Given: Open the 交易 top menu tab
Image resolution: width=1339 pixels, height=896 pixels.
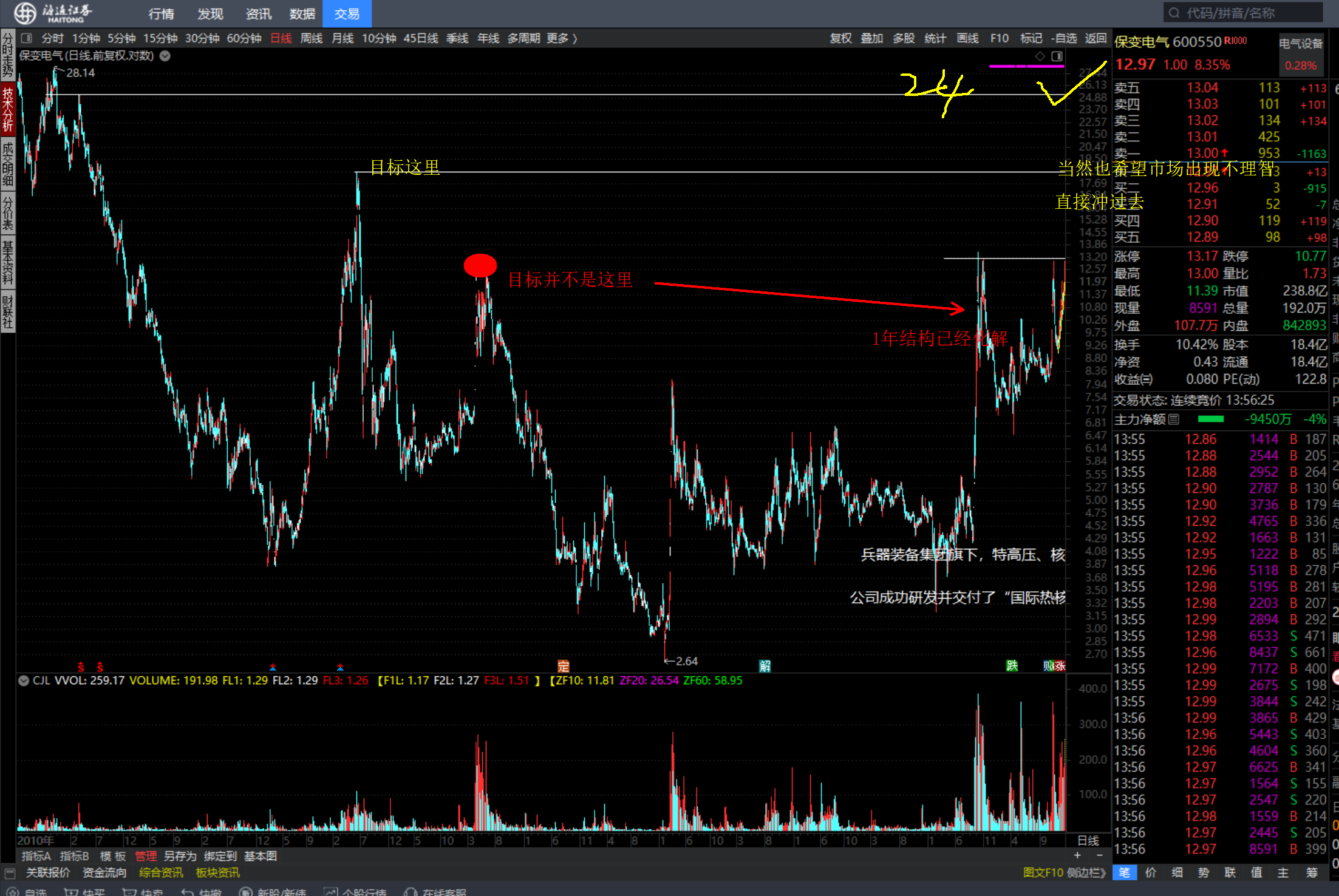Looking at the screenshot, I should point(347,13).
